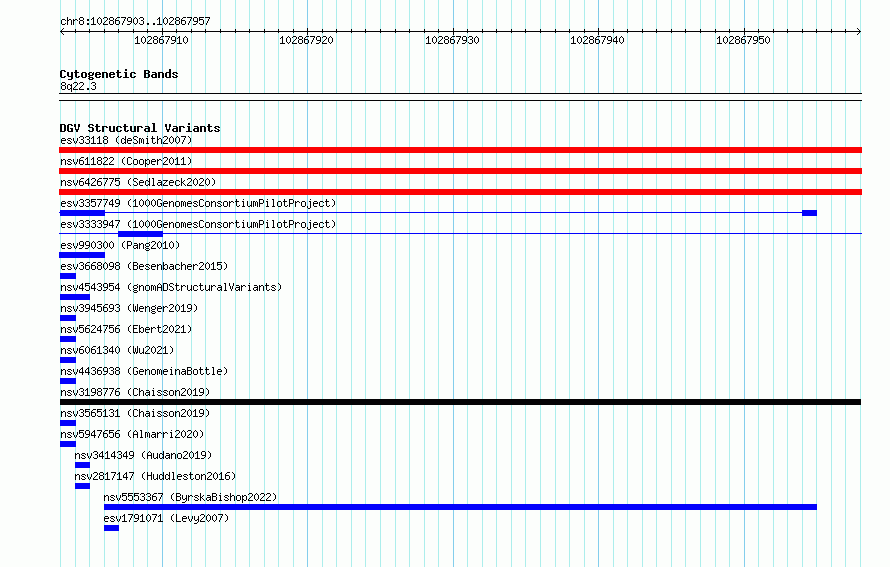This screenshot has height=567, width=890.
Task: Select nsv3414349 (Audano2019) label
Action: pos(143,455)
